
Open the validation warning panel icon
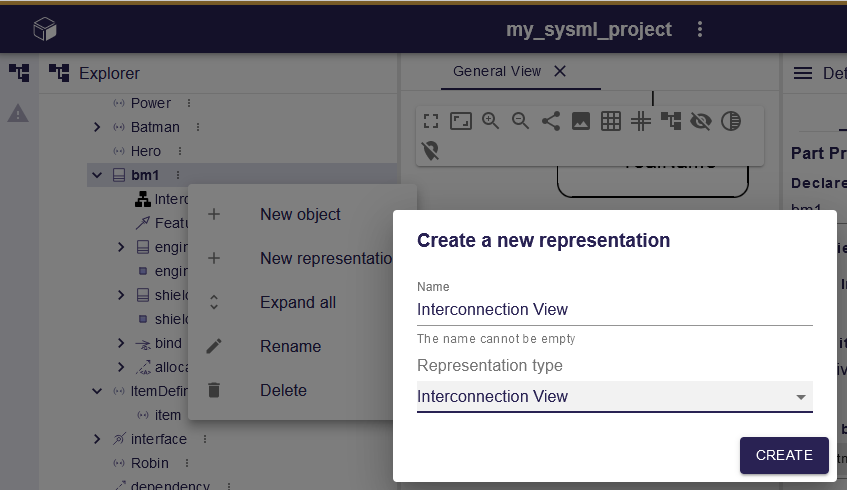[18, 114]
